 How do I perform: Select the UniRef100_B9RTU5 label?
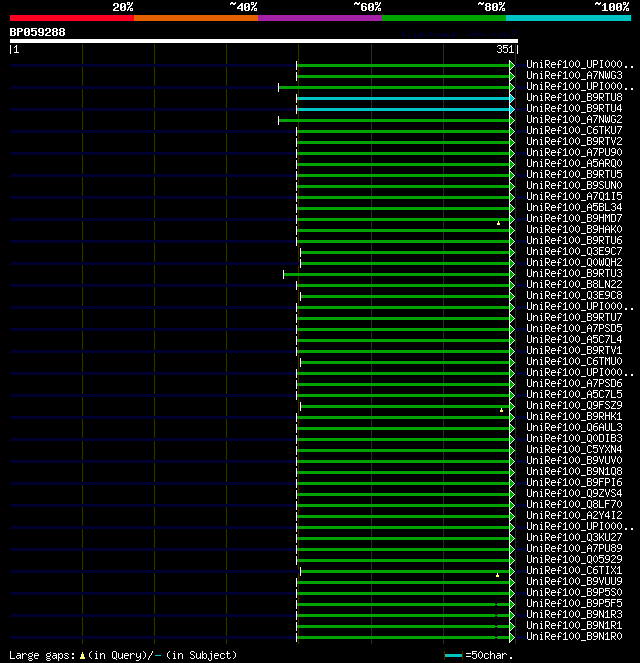click(x=574, y=174)
